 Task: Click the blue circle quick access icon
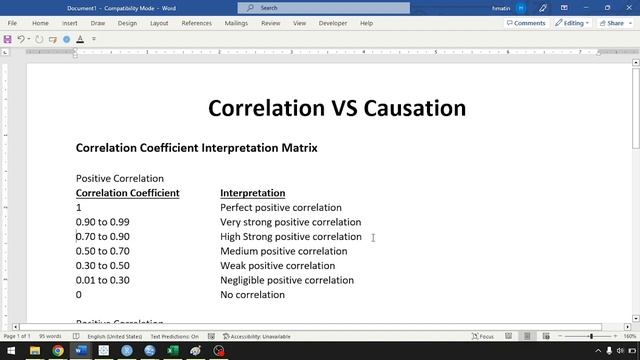66,39
